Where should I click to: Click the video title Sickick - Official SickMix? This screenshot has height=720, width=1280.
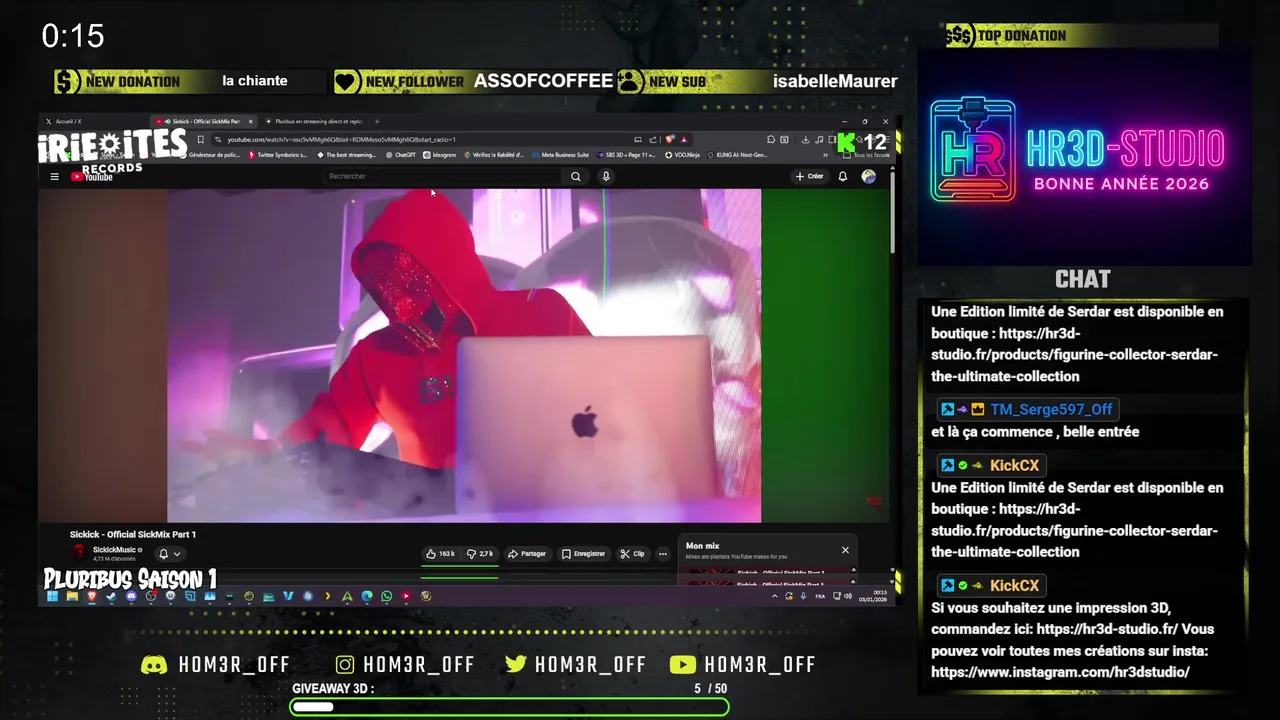coord(133,535)
